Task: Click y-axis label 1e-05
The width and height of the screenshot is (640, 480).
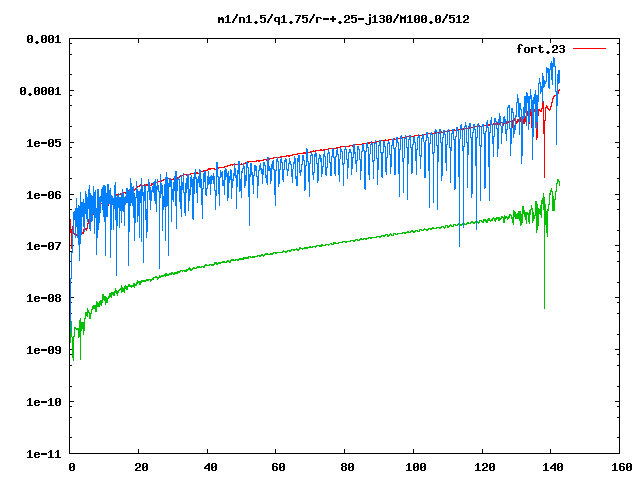Action: [44, 143]
